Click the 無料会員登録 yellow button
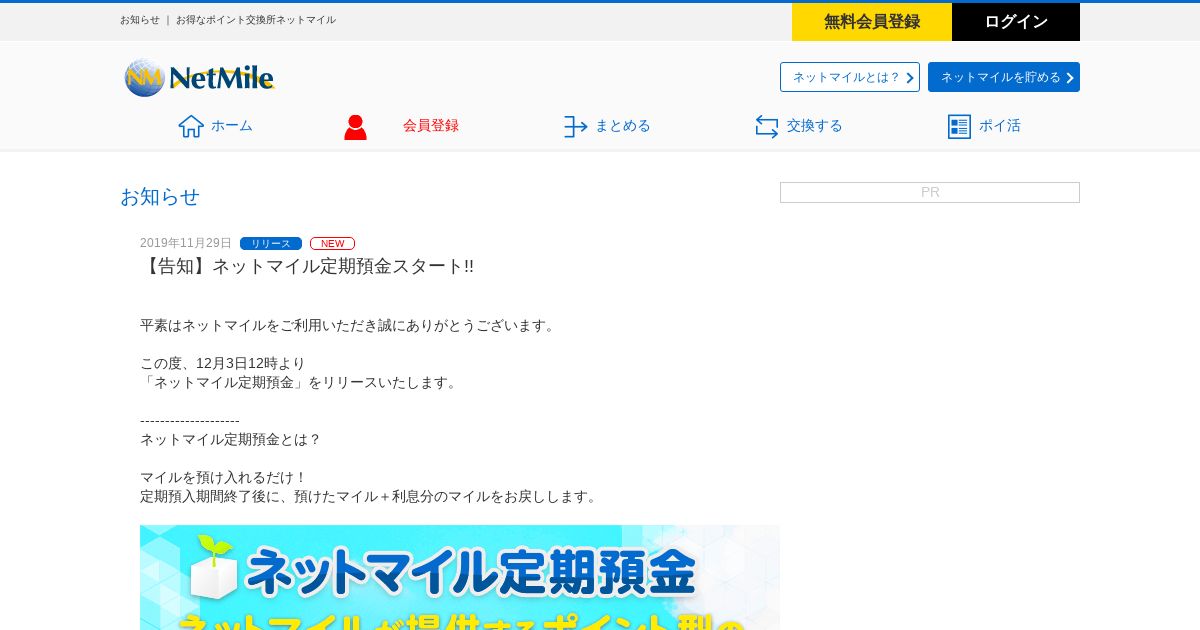The height and width of the screenshot is (630, 1200). coord(872,22)
